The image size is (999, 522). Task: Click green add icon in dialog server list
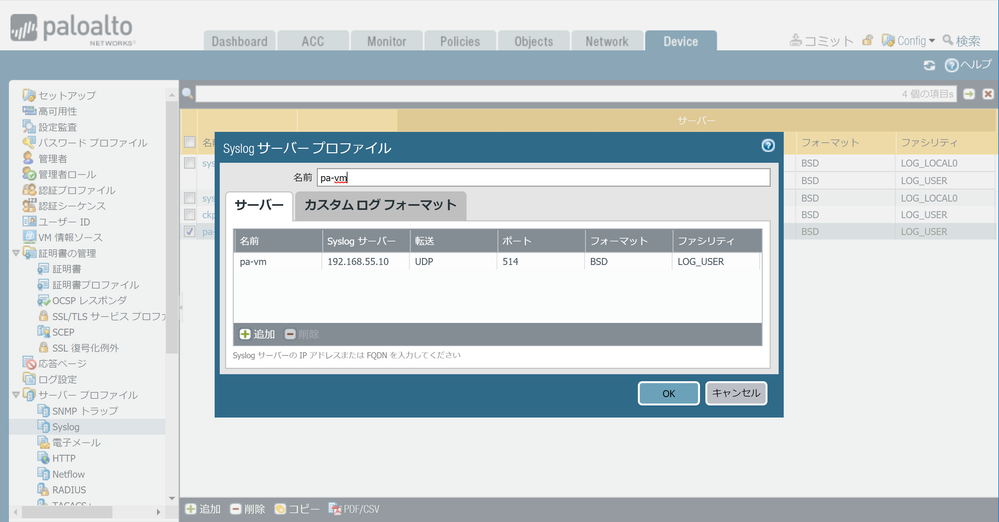coord(245,334)
